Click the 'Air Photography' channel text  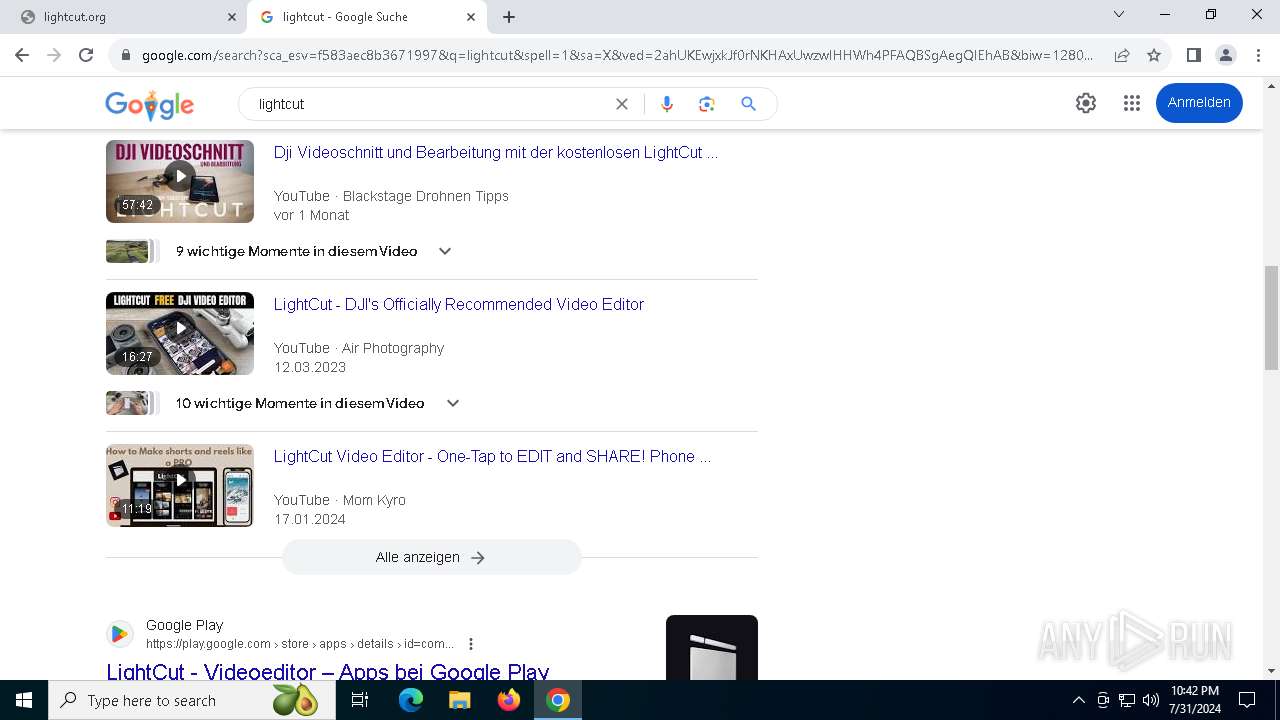coord(393,348)
